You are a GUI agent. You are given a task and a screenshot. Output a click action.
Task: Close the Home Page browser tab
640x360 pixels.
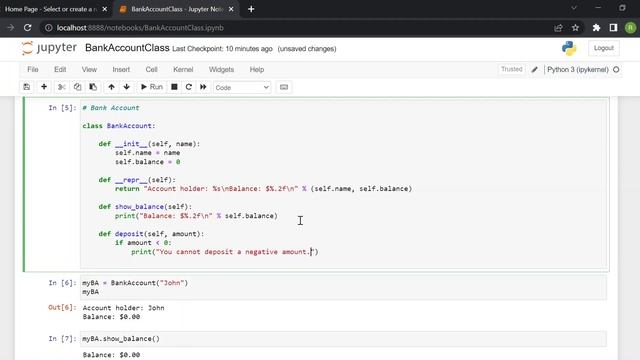[x=104, y=9]
